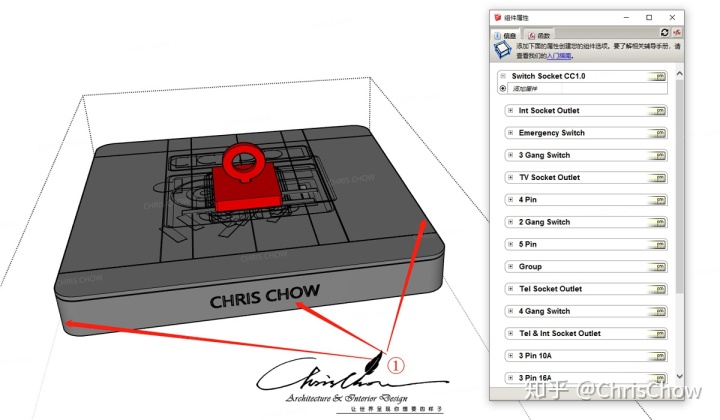
Task: Click the SketchUp logo in dialog title bar
Action: [497, 17]
